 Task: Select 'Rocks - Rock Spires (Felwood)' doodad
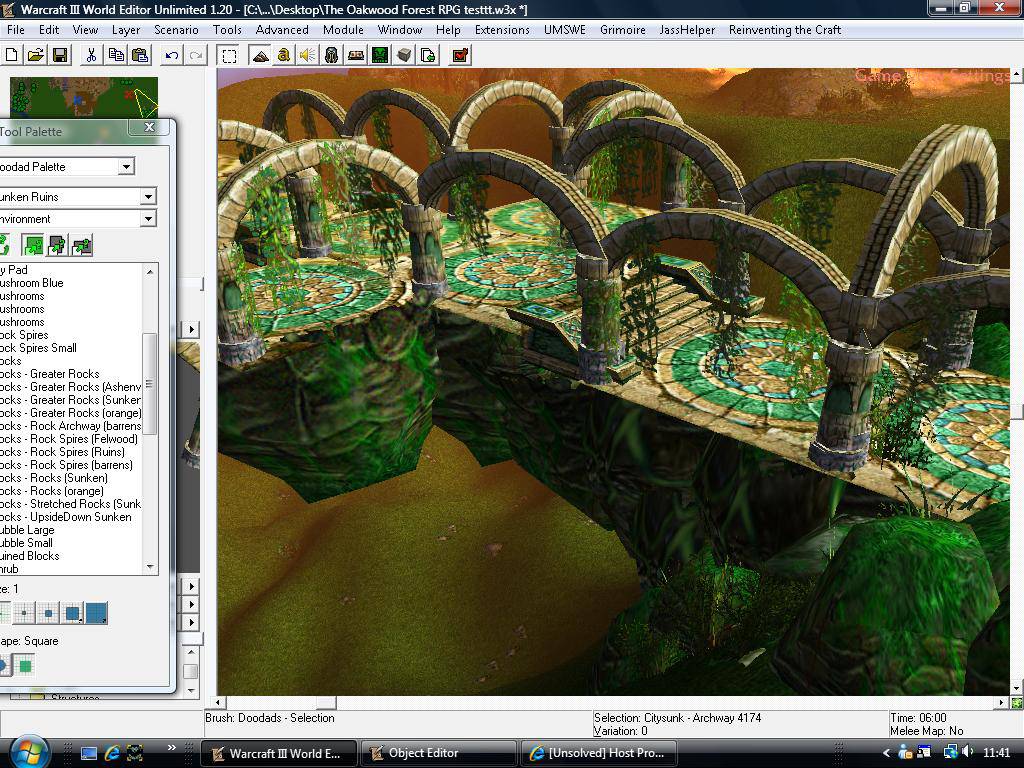click(x=69, y=439)
